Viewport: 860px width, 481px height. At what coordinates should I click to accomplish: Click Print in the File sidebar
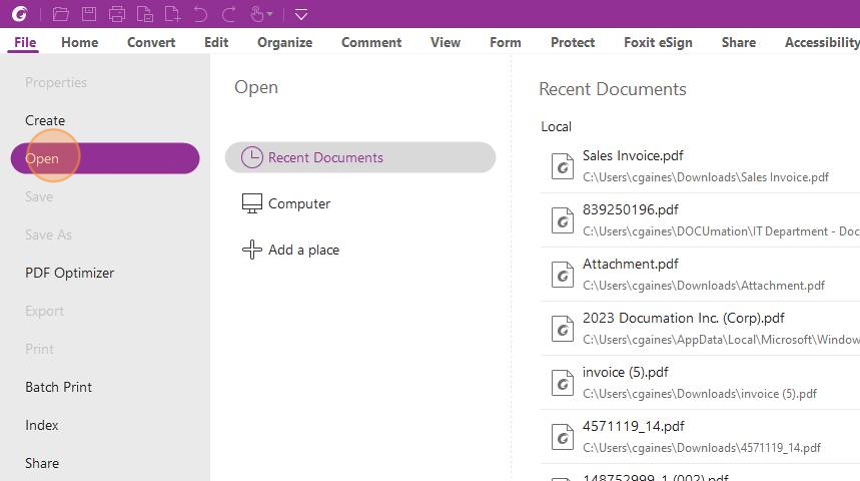coord(39,349)
